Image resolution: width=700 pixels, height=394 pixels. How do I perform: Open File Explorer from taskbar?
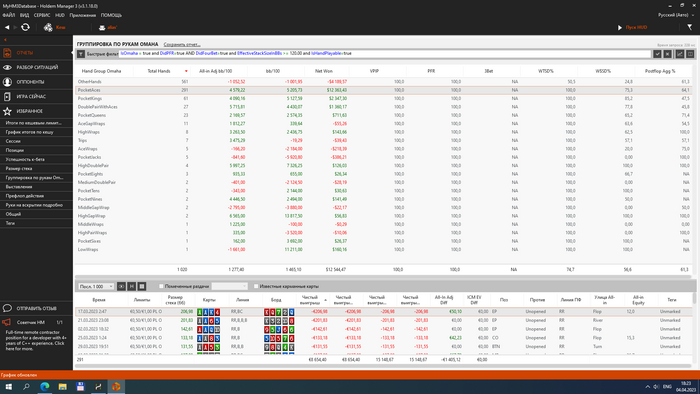coord(62,386)
